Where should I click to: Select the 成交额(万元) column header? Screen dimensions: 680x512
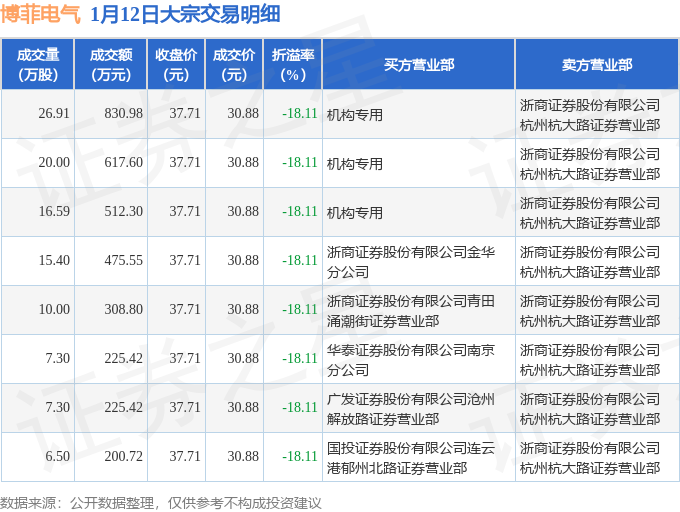point(111,65)
